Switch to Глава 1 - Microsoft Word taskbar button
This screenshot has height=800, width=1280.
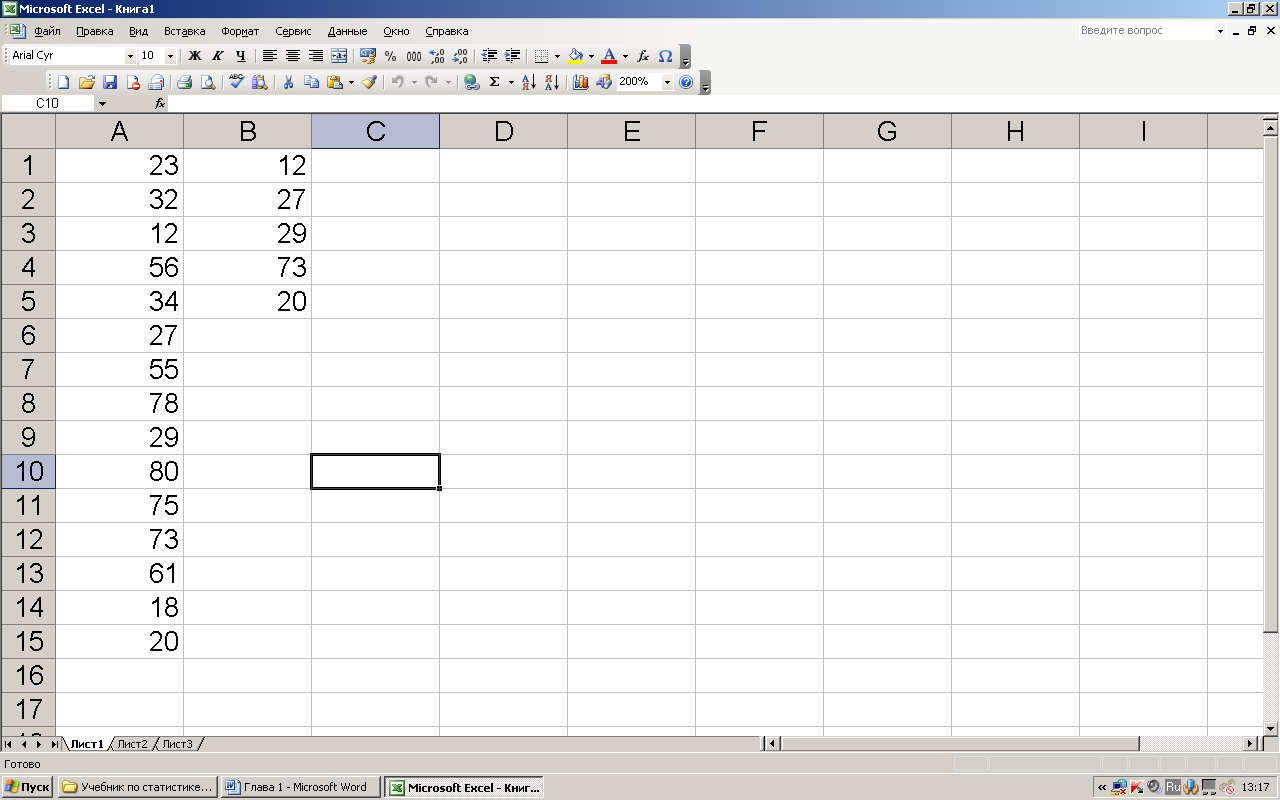tap(300, 787)
